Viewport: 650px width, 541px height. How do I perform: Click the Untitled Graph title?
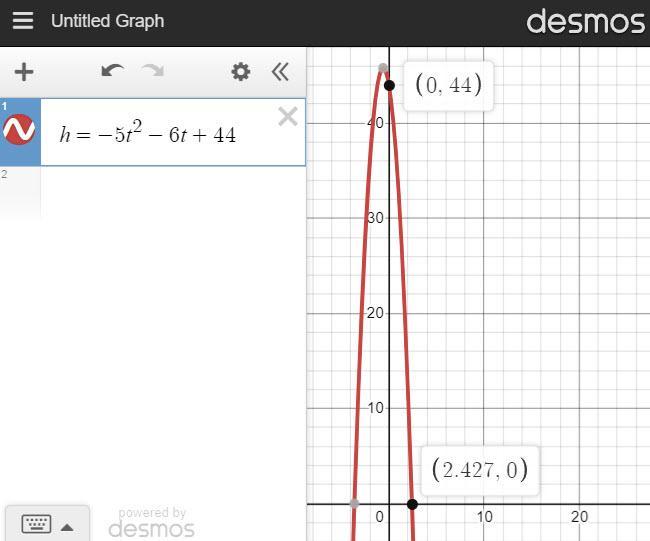click(107, 21)
